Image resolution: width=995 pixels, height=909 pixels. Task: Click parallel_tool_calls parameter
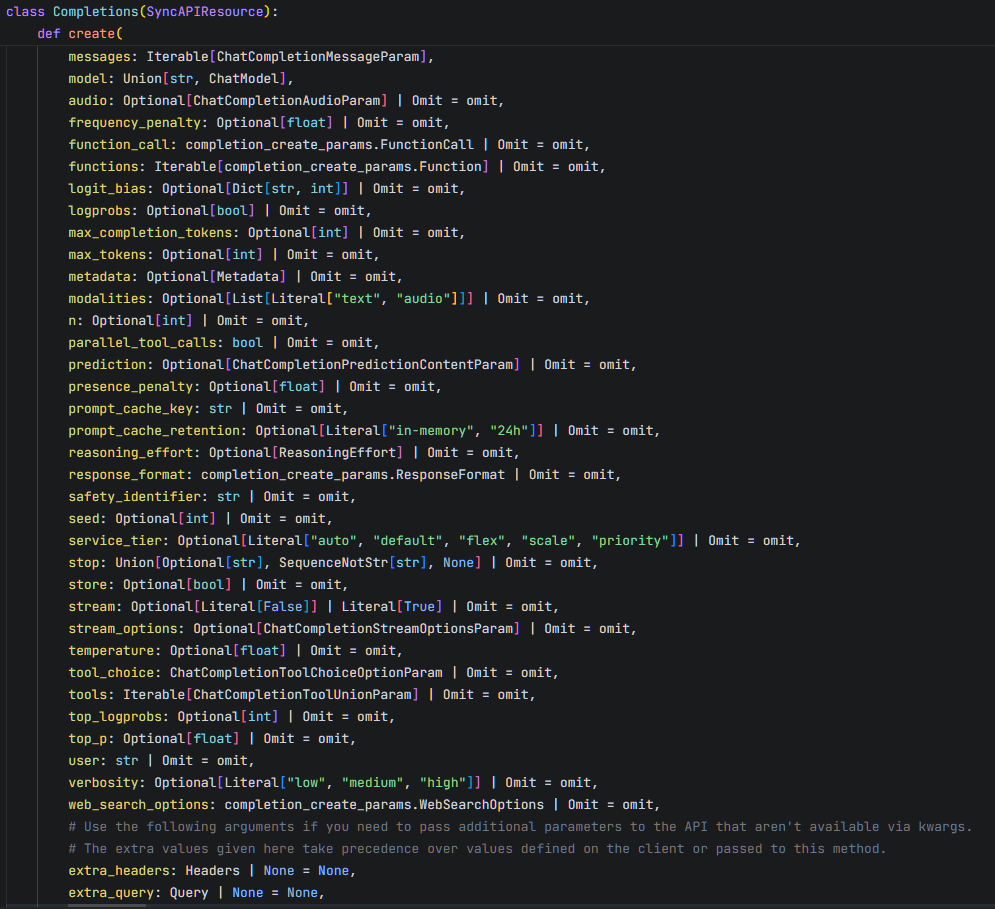tap(143, 343)
